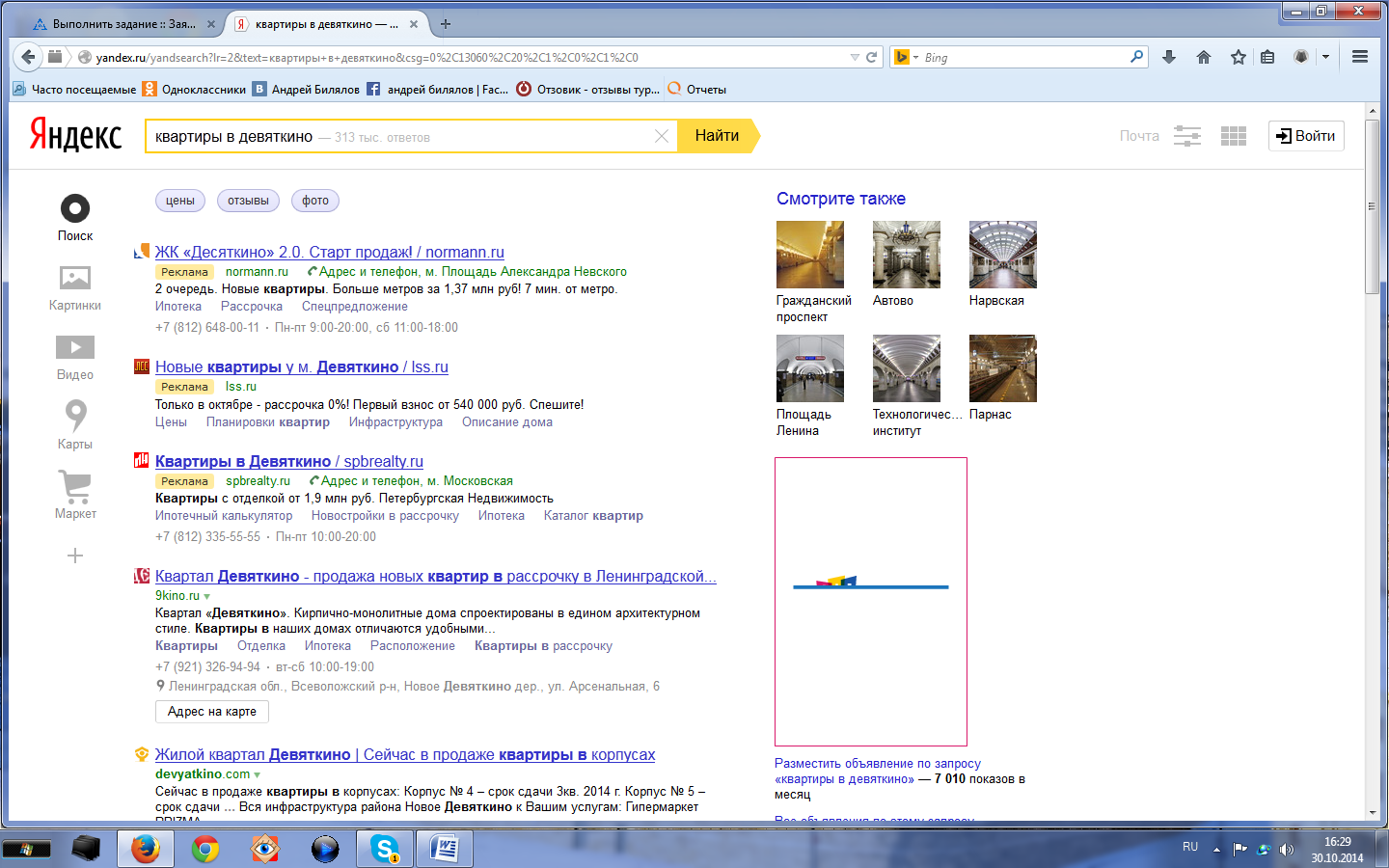The height and width of the screenshot is (868, 1389).
Task: Open the Часто посещаемые bookmarks folder
Action: pyautogui.click(x=74, y=90)
